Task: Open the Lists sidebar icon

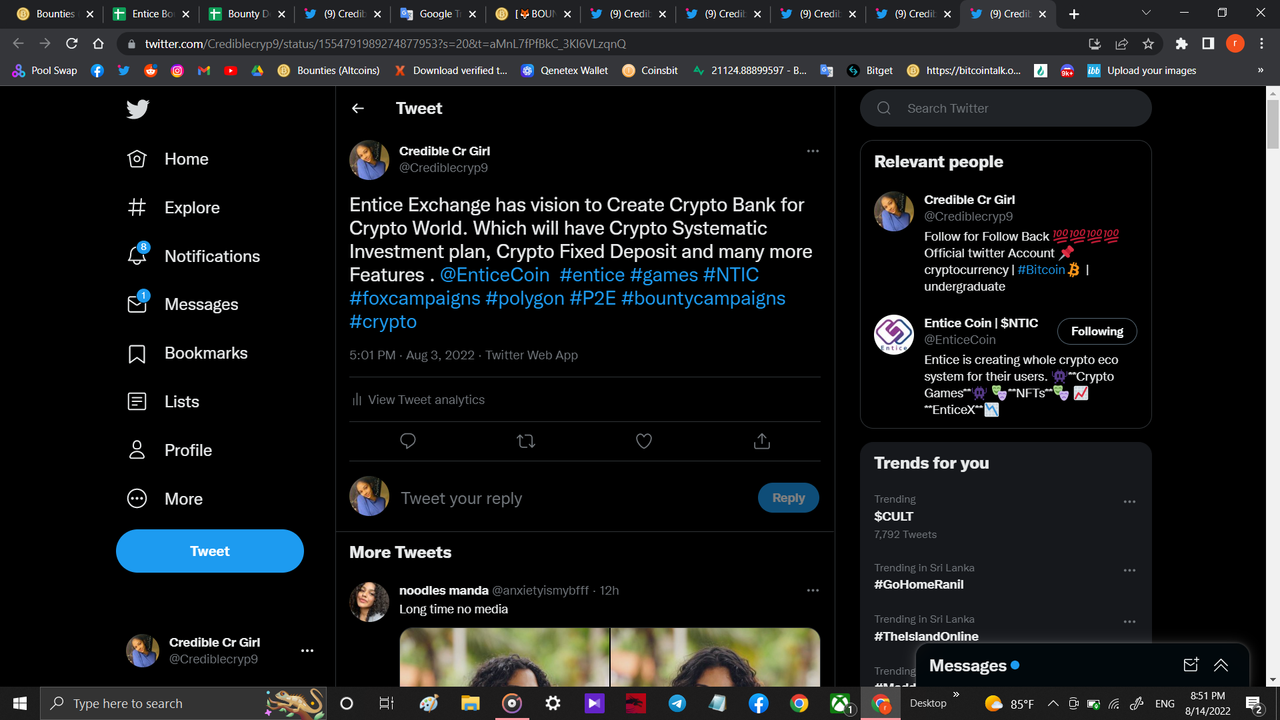Action: [x=137, y=401]
